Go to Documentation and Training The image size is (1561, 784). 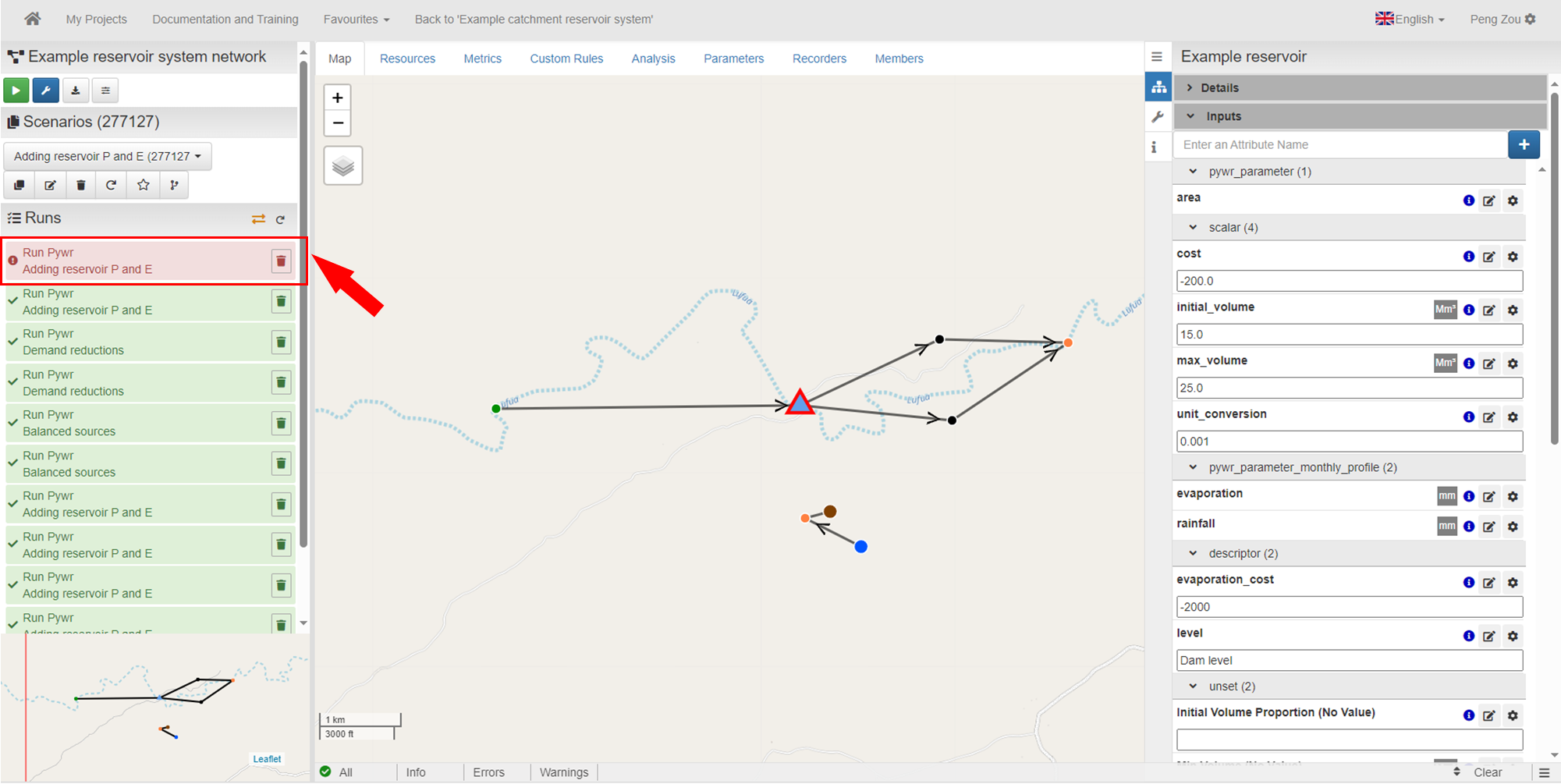coord(225,19)
